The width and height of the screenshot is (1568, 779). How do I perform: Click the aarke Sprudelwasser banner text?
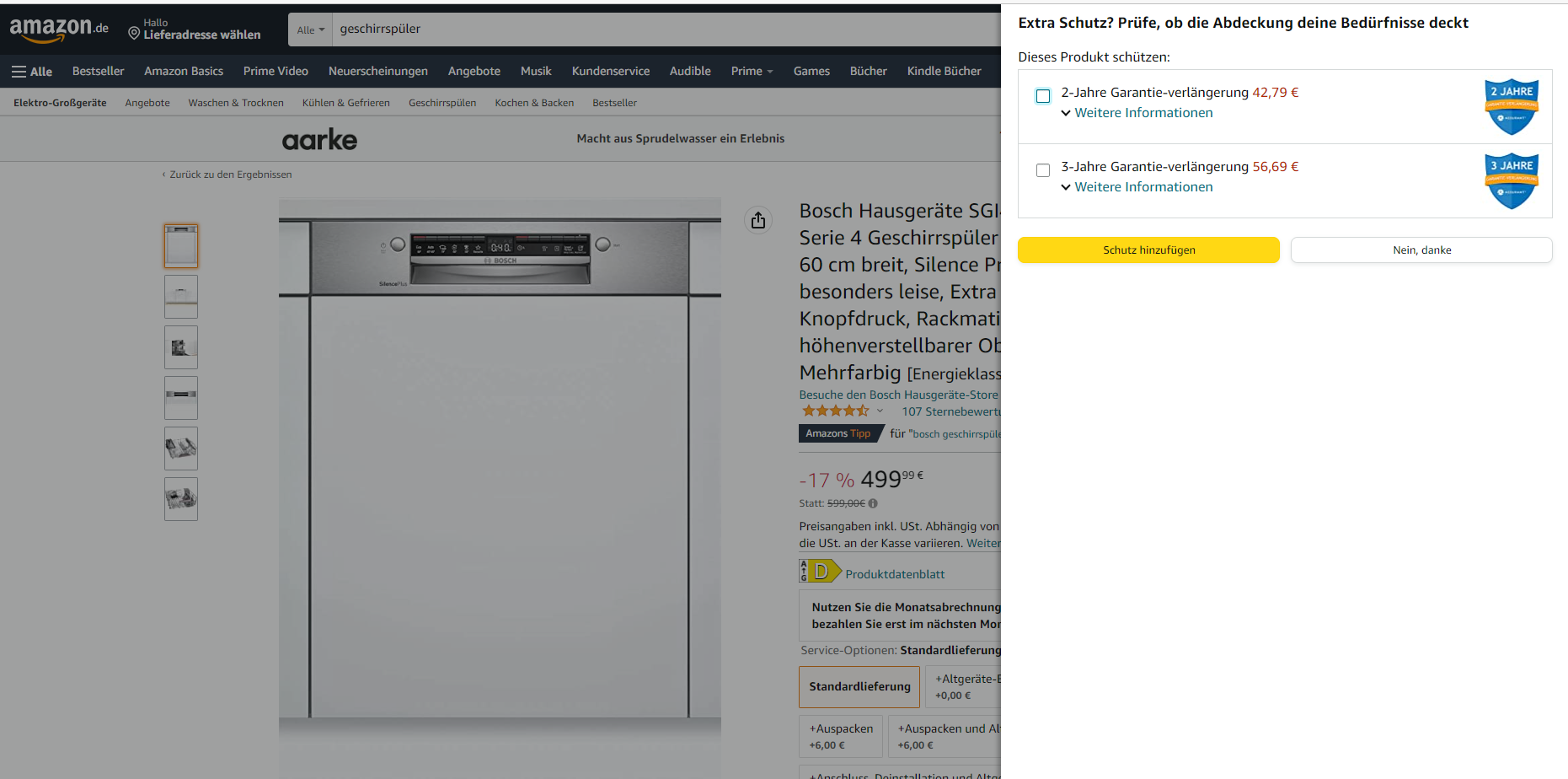click(x=681, y=138)
